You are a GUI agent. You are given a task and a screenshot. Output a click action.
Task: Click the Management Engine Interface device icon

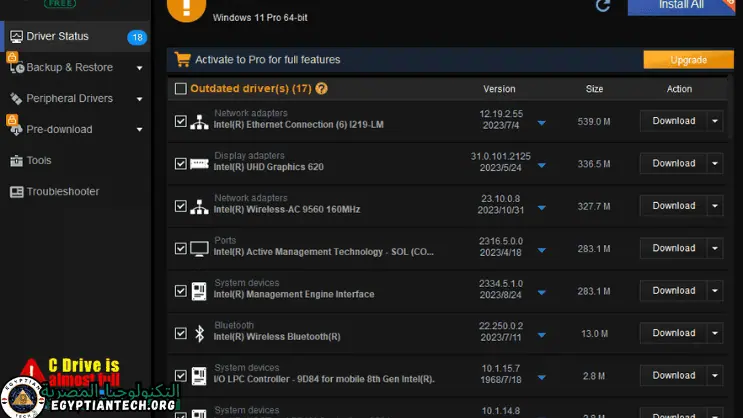click(199, 291)
